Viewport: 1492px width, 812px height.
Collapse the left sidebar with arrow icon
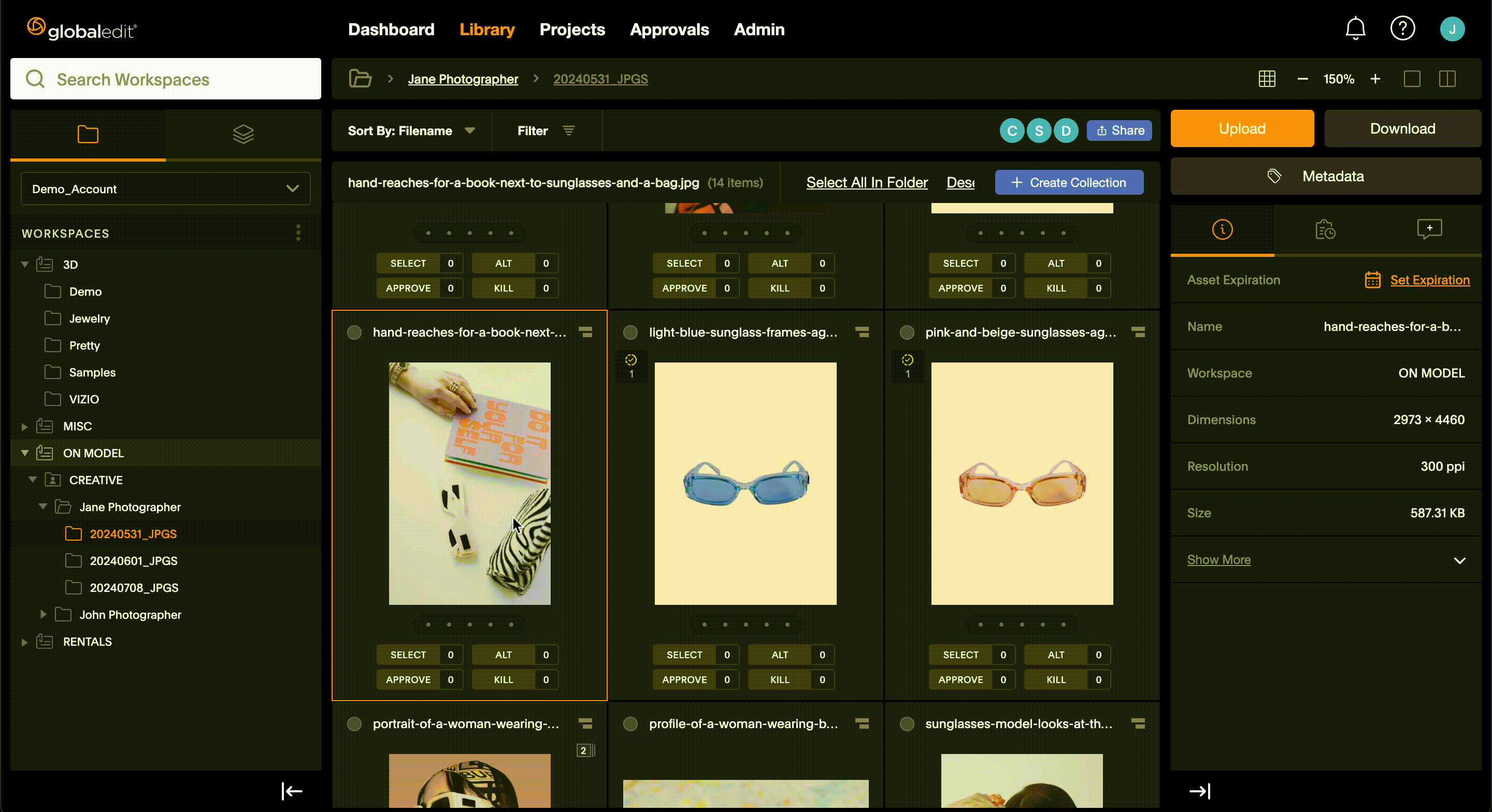coord(292,791)
